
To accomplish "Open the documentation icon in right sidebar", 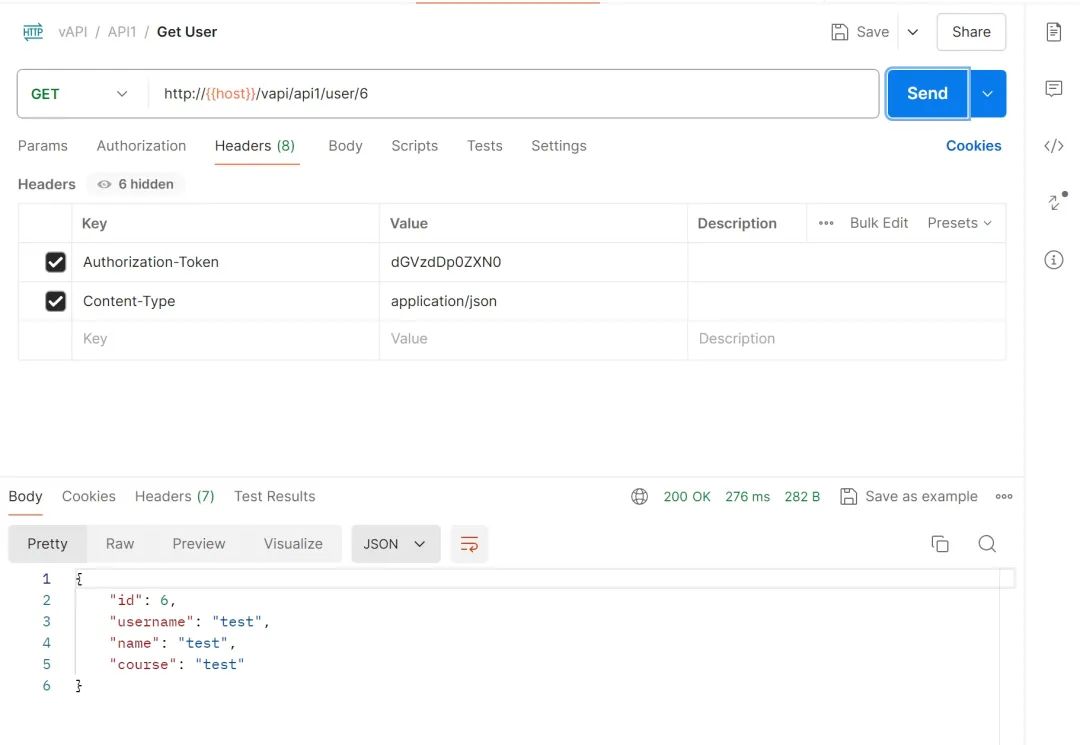I will click(1053, 32).
